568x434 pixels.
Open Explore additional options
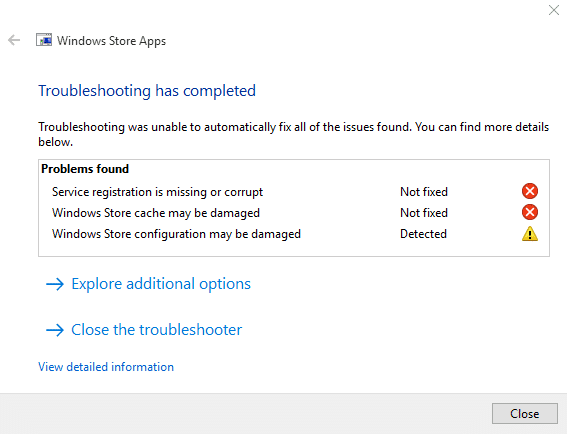click(x=161, y=284)
